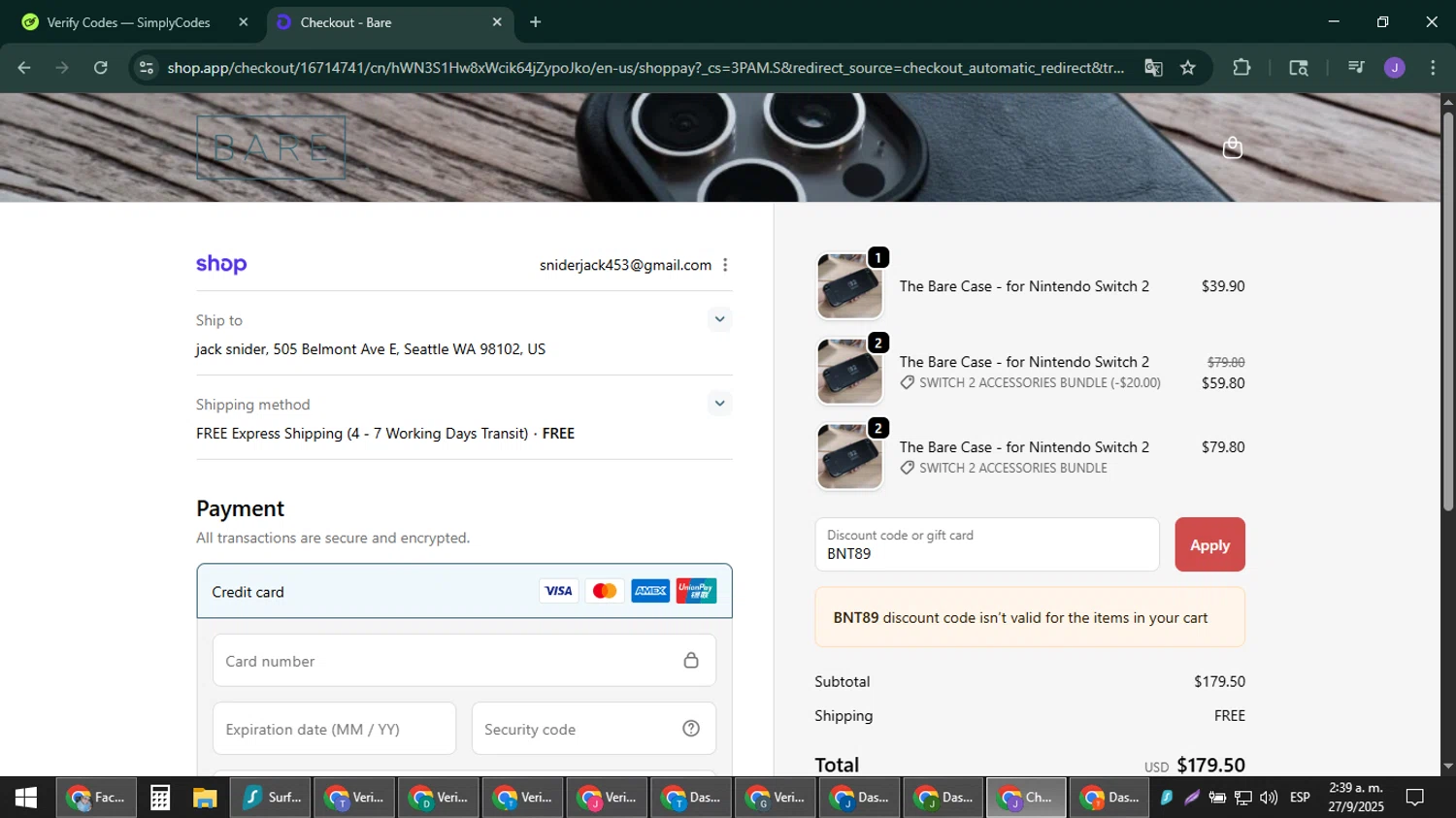Click the $39.90 Bare Case product thumbnail
The image size is (1456, 818).
(x=849, y=285)
